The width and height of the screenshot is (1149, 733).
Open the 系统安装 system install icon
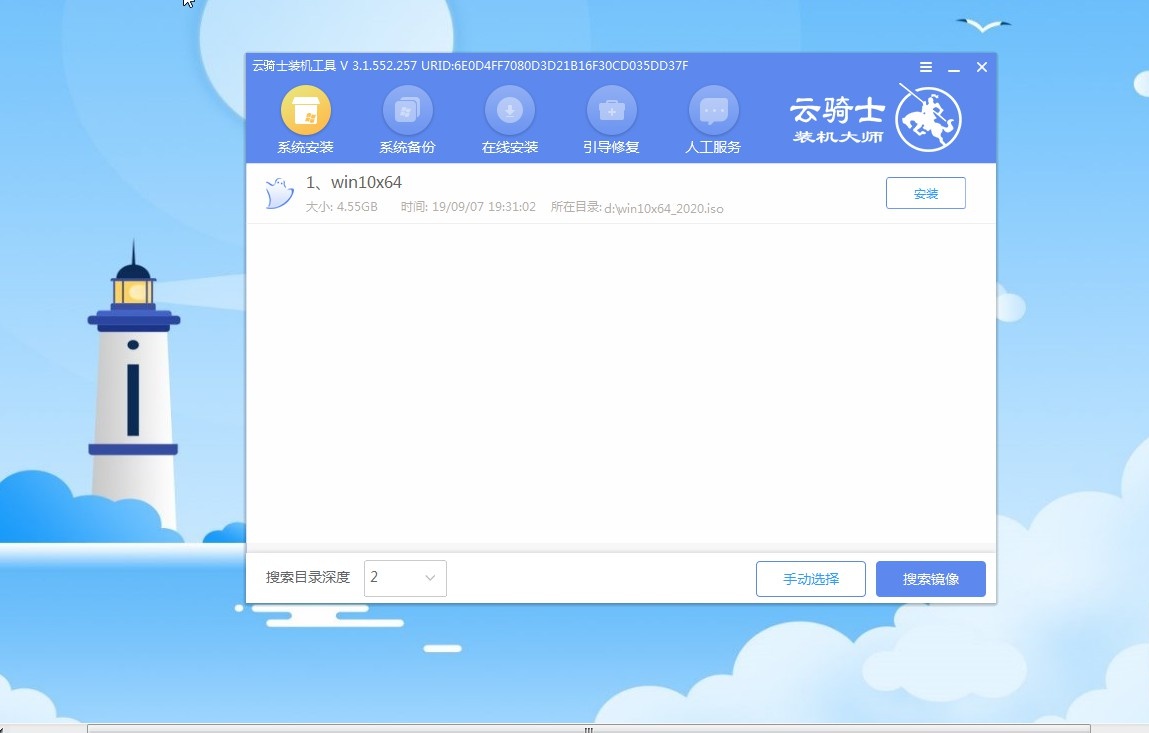coord(306,111)
